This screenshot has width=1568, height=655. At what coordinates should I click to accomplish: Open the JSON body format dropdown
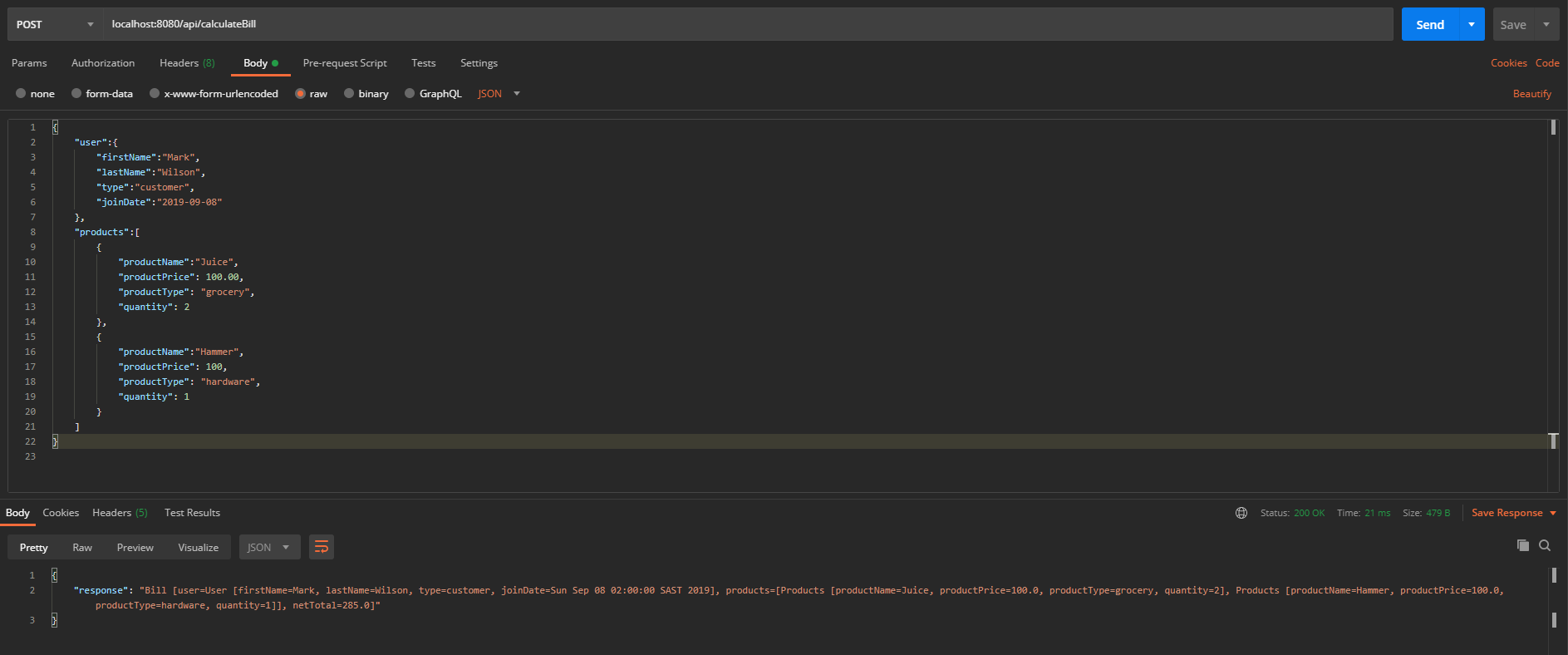(x=499, y=94)
